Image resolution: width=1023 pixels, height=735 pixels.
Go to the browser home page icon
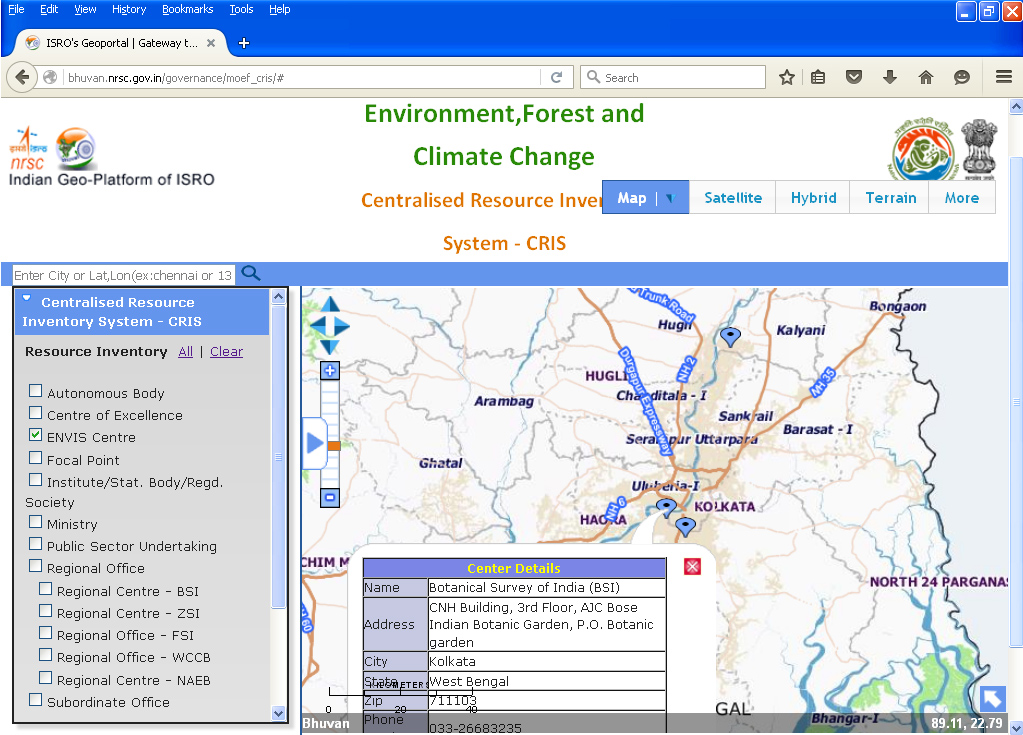pyautogui.click(x=926, y=78)
